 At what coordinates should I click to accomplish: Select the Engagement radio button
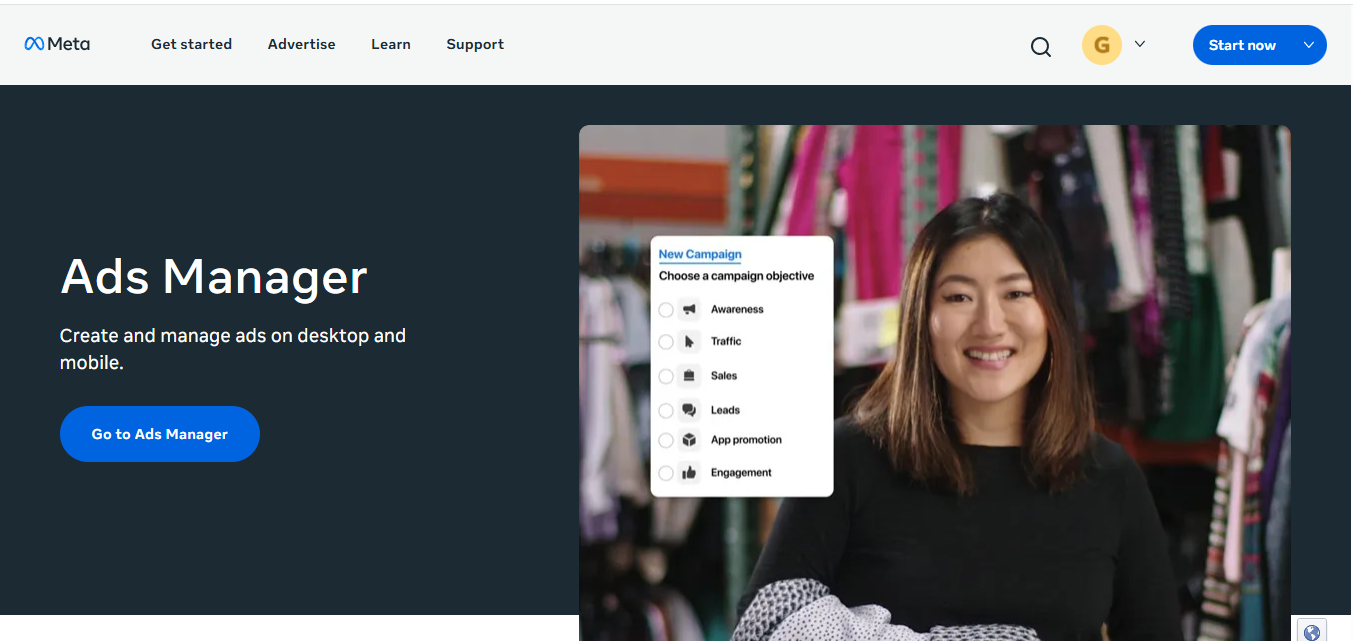click(666, 473)
